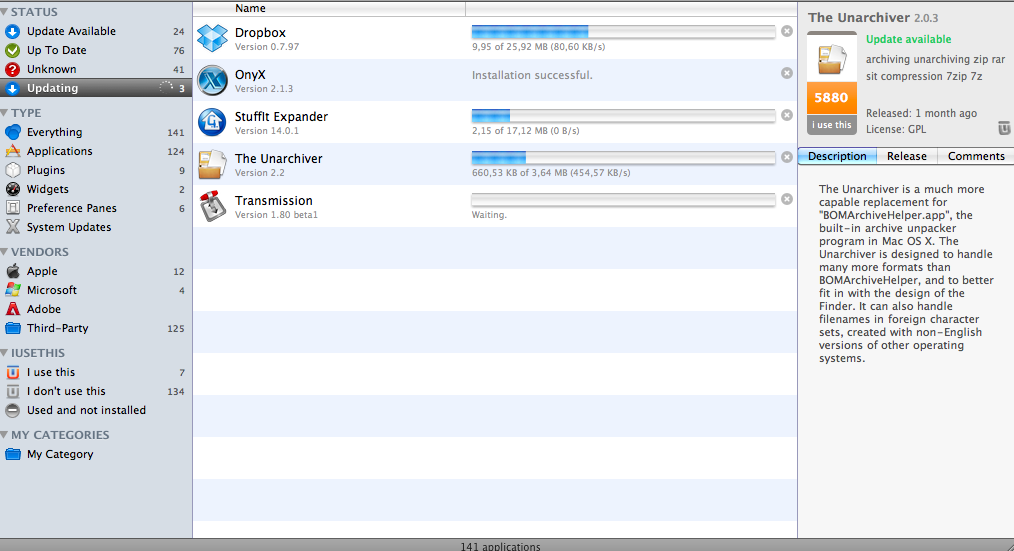Sort the list by Name column header
1014x551 pixels.
pos(329,8)
